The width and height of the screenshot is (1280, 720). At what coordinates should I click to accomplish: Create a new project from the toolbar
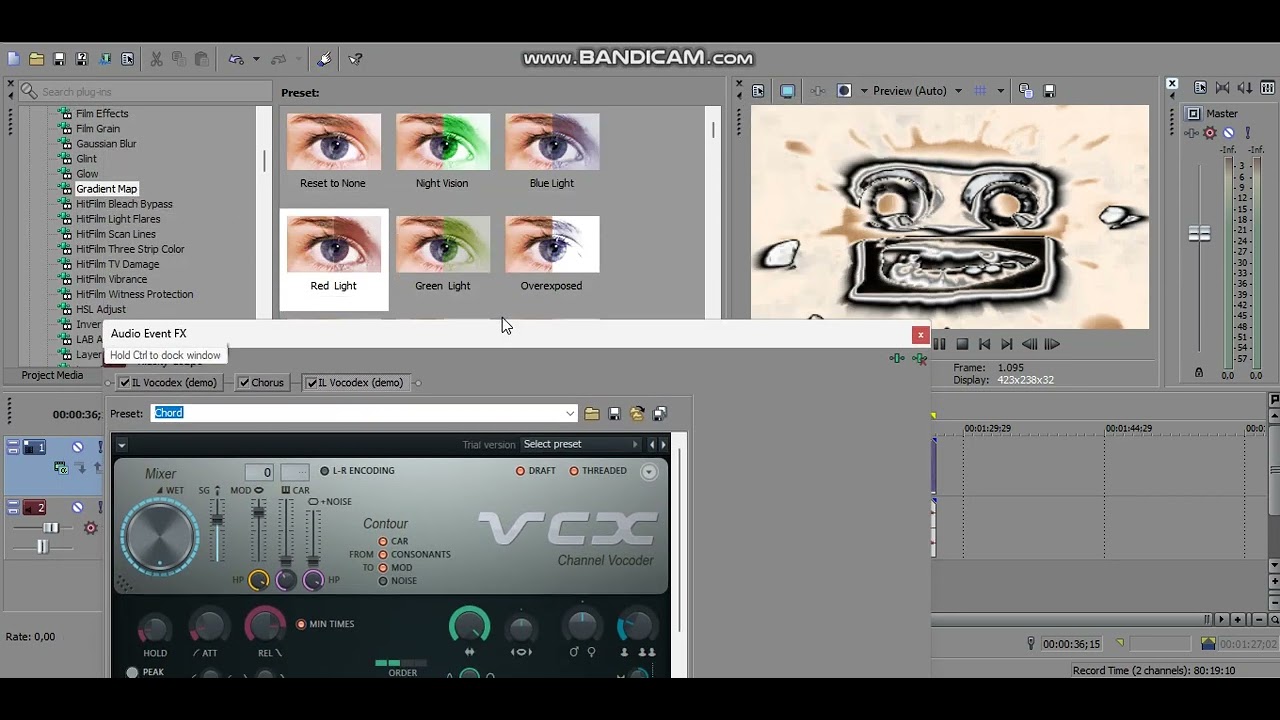(13, 59)
